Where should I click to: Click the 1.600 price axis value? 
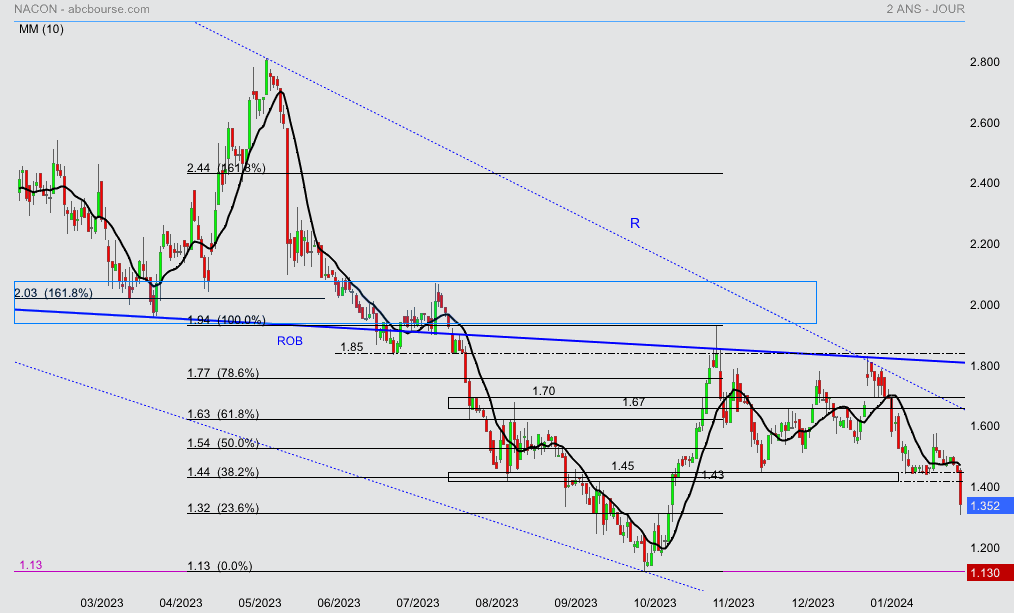984,426
